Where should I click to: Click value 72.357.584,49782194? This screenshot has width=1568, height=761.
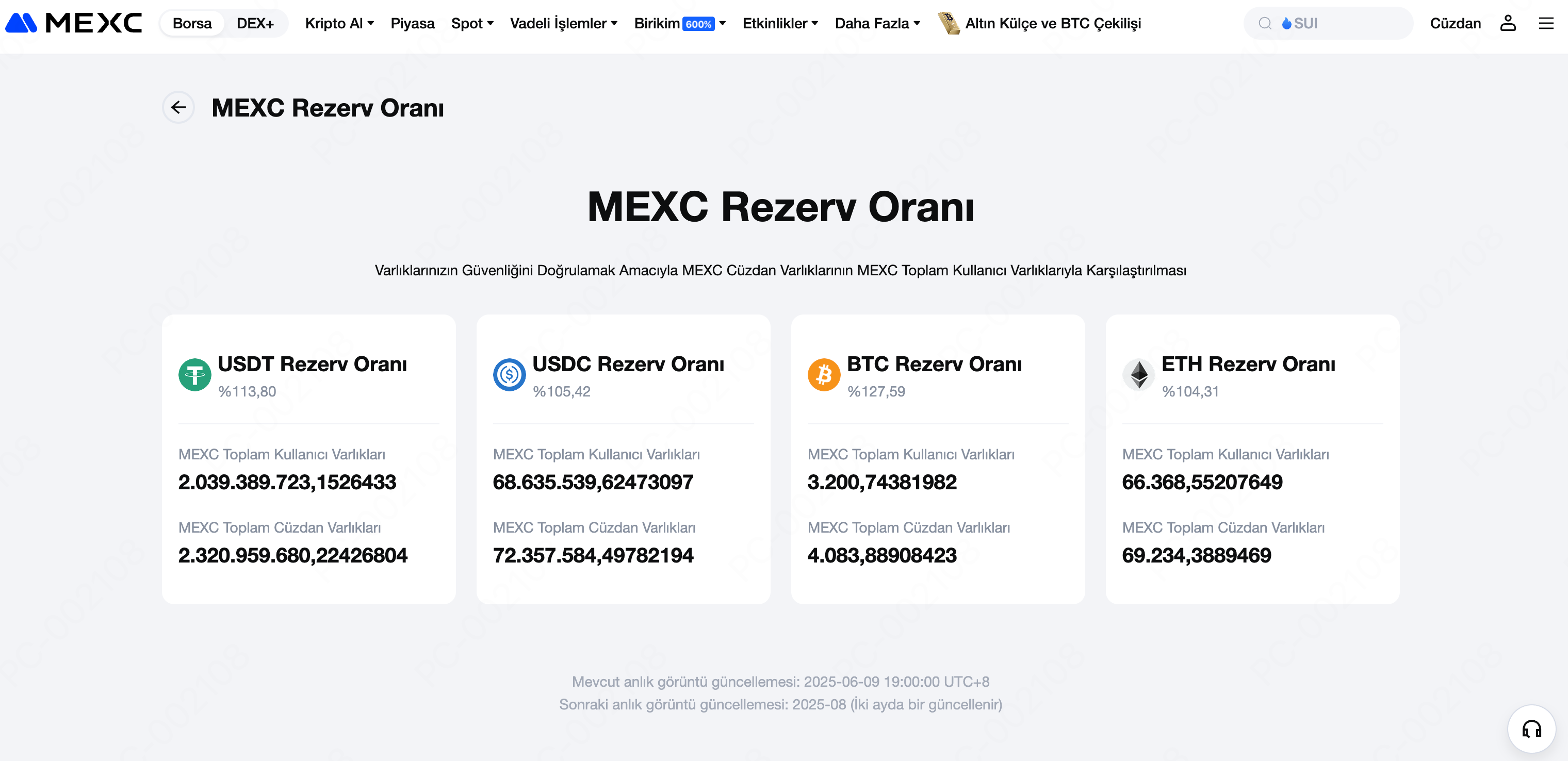593,555
